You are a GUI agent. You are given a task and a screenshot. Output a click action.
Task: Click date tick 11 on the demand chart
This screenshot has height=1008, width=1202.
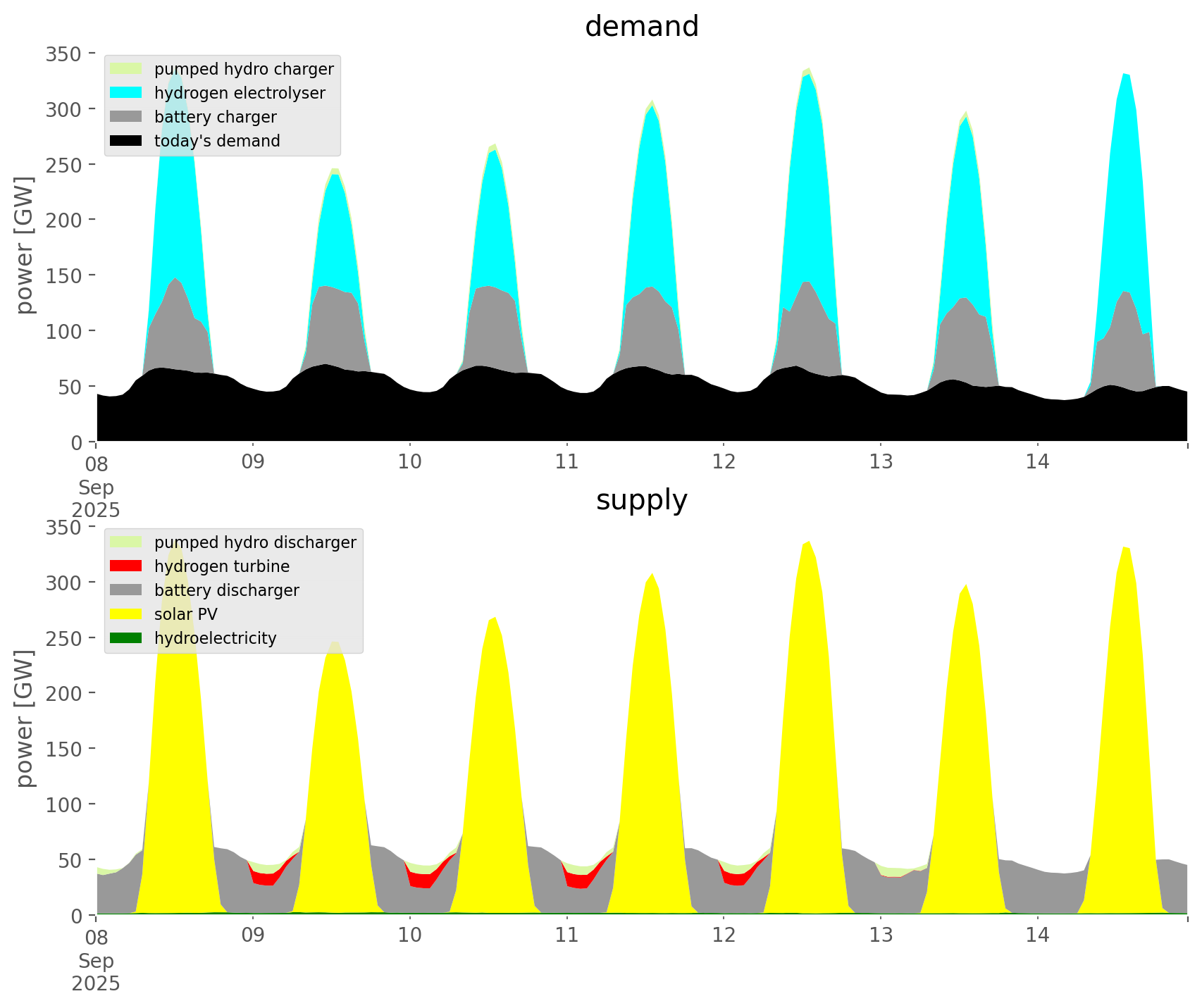tap(566, 462)
